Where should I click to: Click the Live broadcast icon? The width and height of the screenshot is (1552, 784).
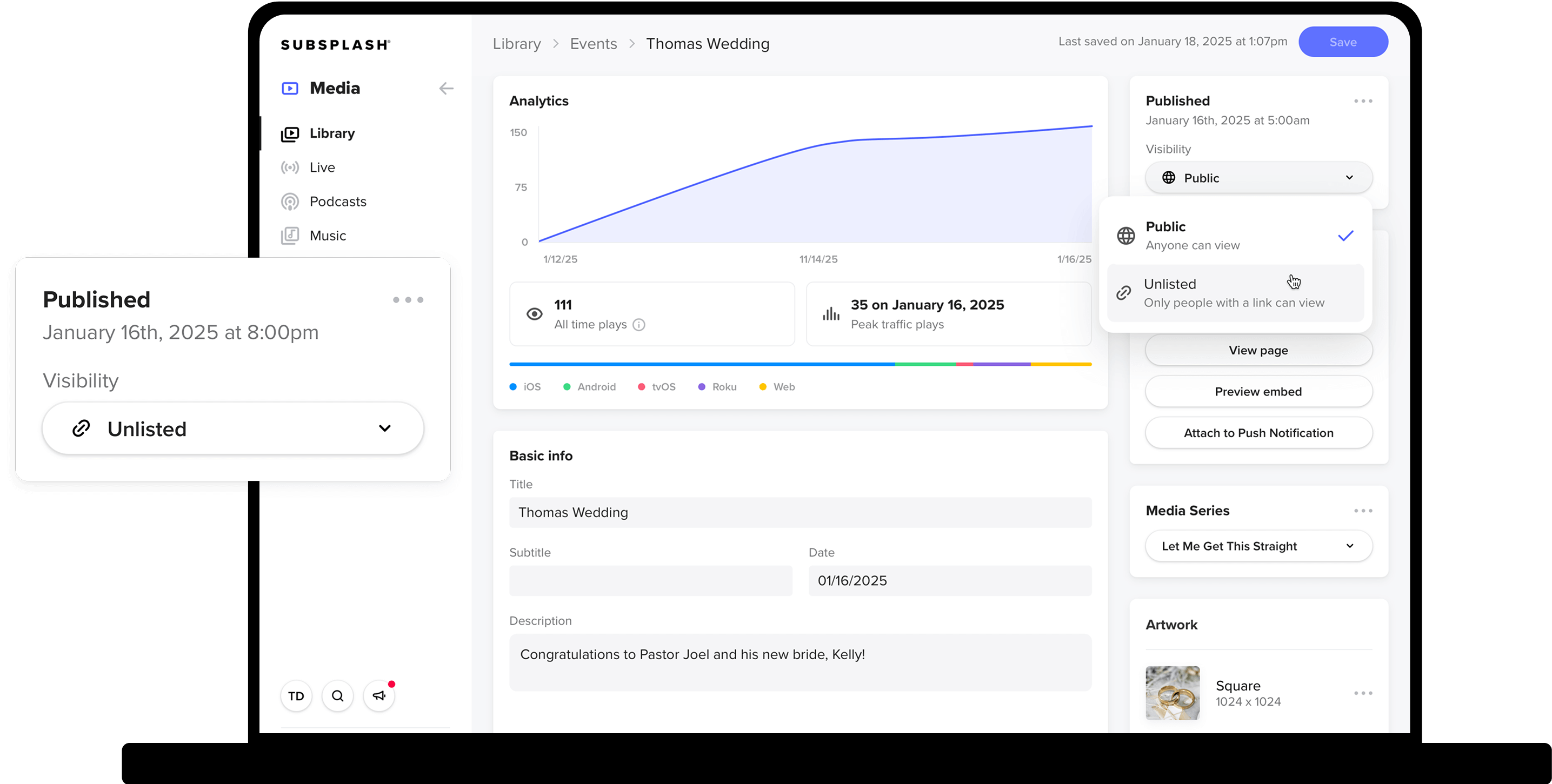click(290, 167)
